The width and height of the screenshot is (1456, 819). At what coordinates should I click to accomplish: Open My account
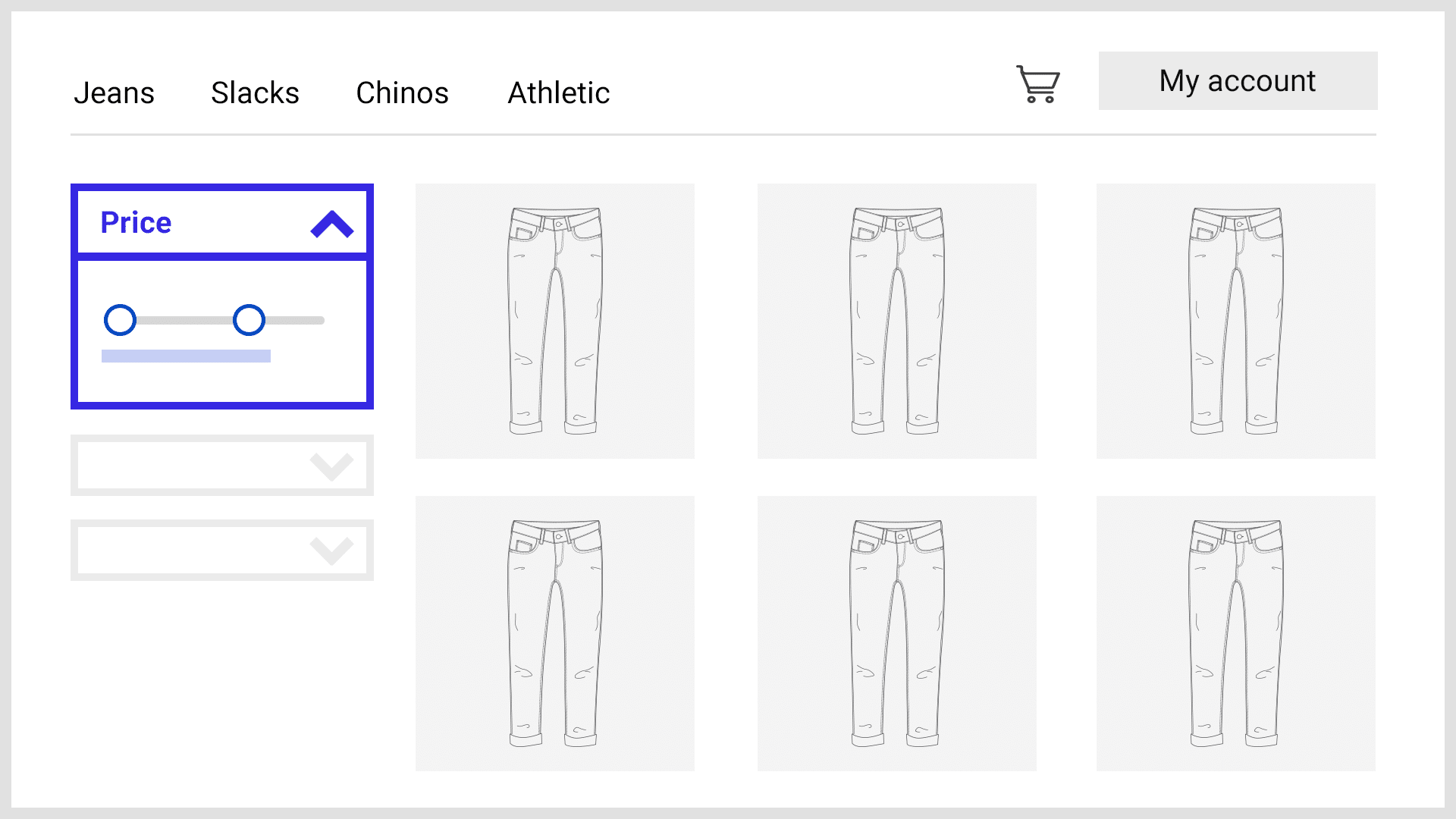tap(1236, 80)
